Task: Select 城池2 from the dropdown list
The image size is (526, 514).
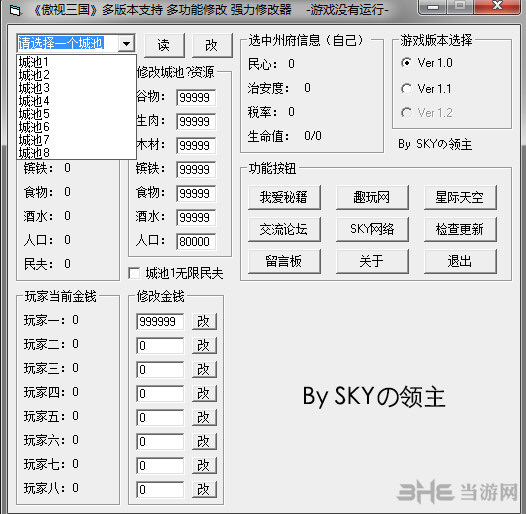Action: (76, 75)
